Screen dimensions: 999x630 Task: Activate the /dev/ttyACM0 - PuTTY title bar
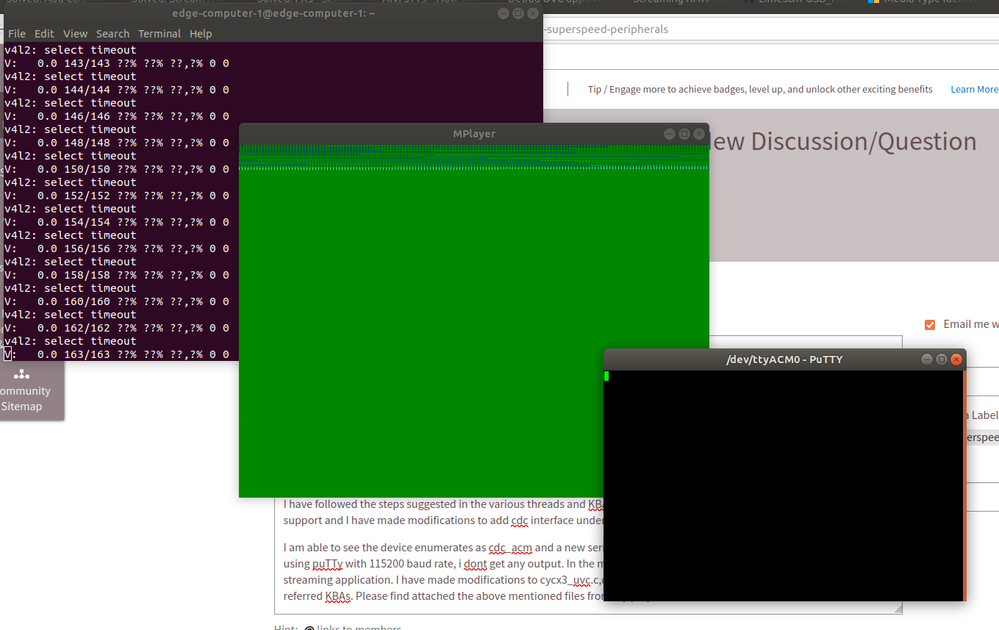784,359
